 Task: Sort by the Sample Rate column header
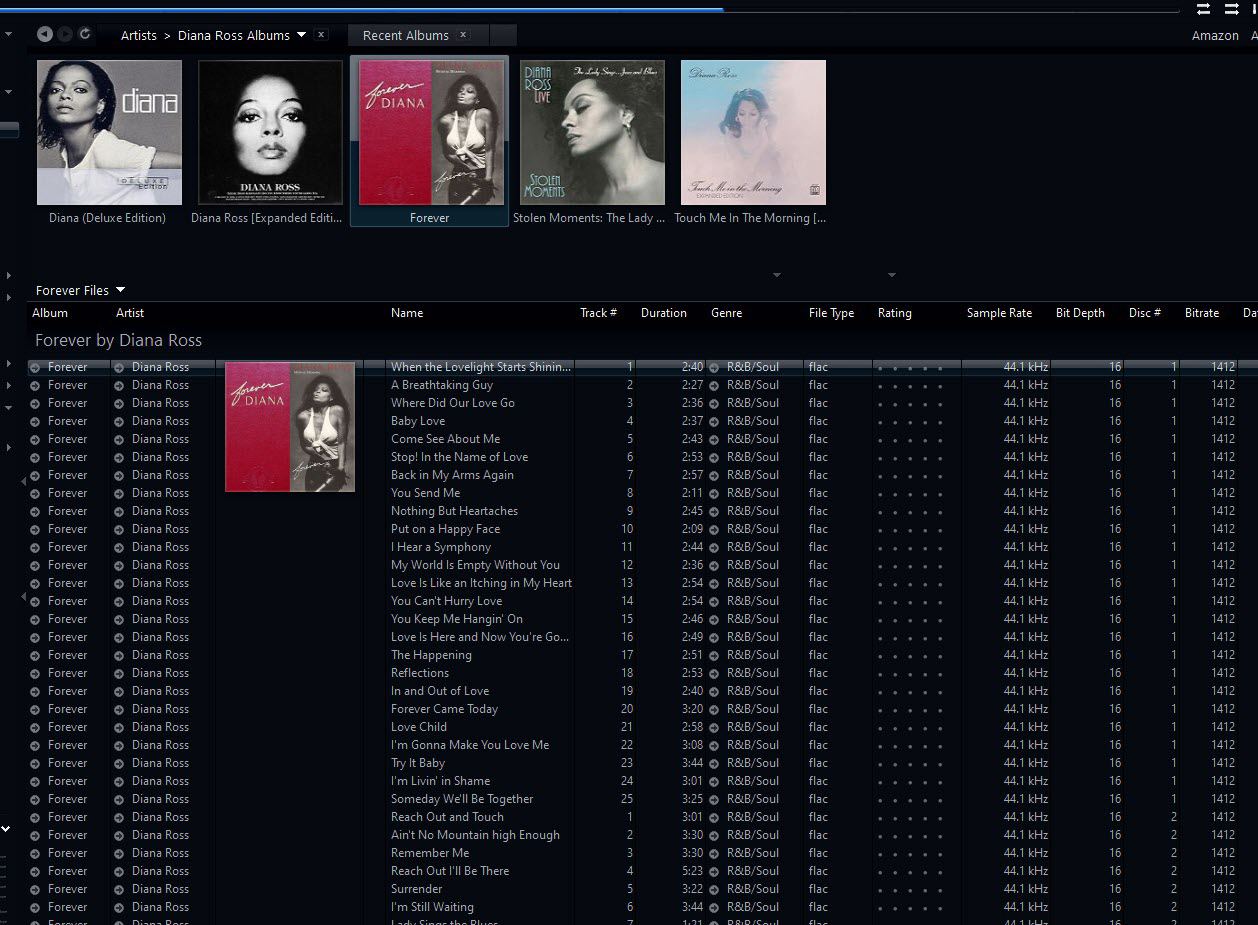tap(999, 313)
